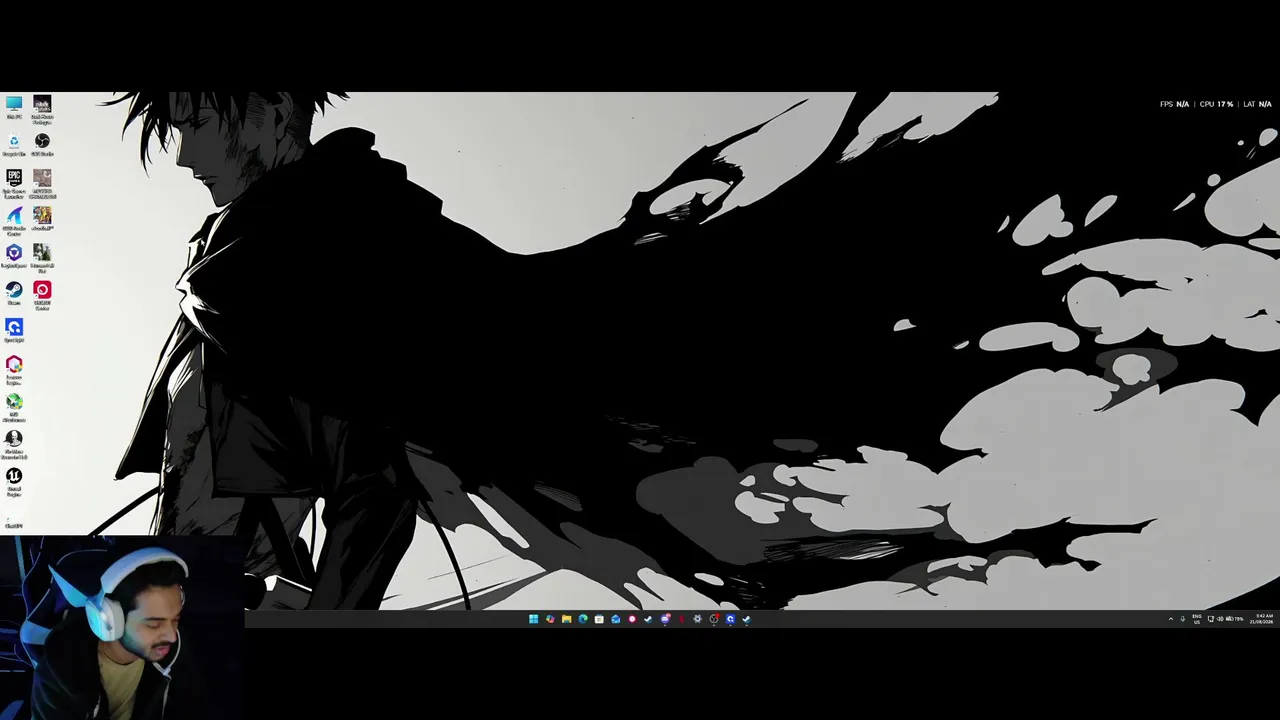The height and width of the screenshot is (720, 1280).
Task: Open the ENG US language switcher
Action: point(1197,620)
